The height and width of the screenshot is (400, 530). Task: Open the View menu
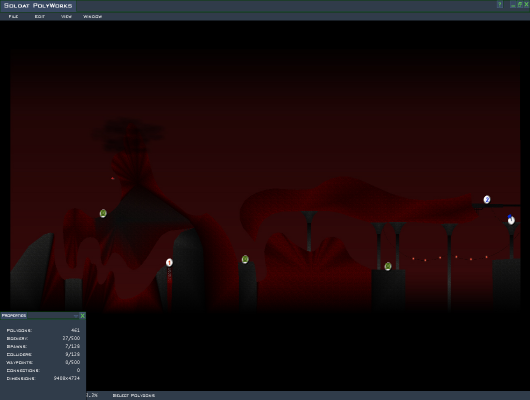click(x=66, y=17)
